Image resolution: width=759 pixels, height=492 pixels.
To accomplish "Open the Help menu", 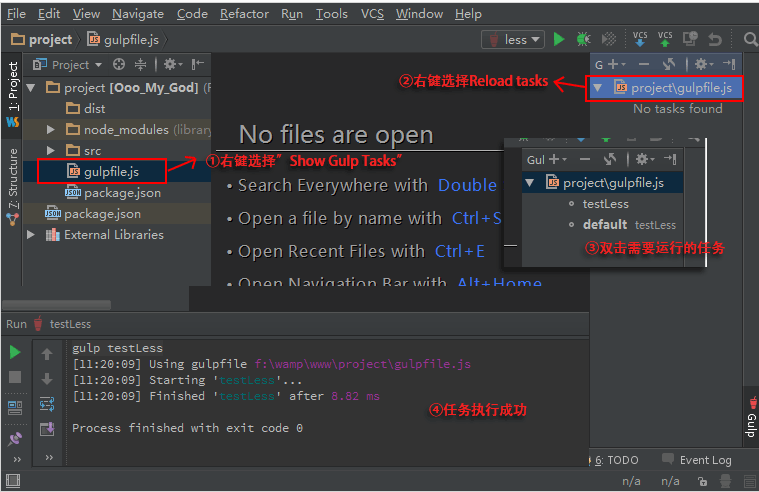I will click(468, 14).
